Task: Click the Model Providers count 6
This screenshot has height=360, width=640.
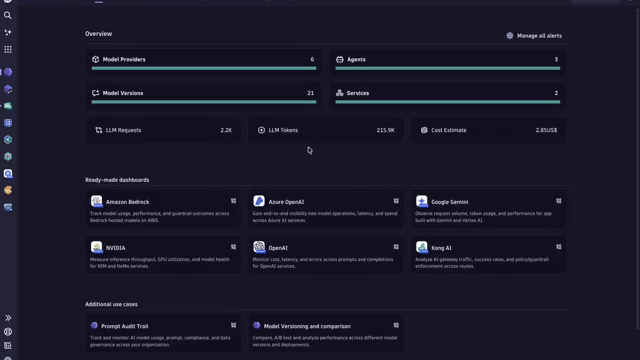Action: click(x=312, y=60)
